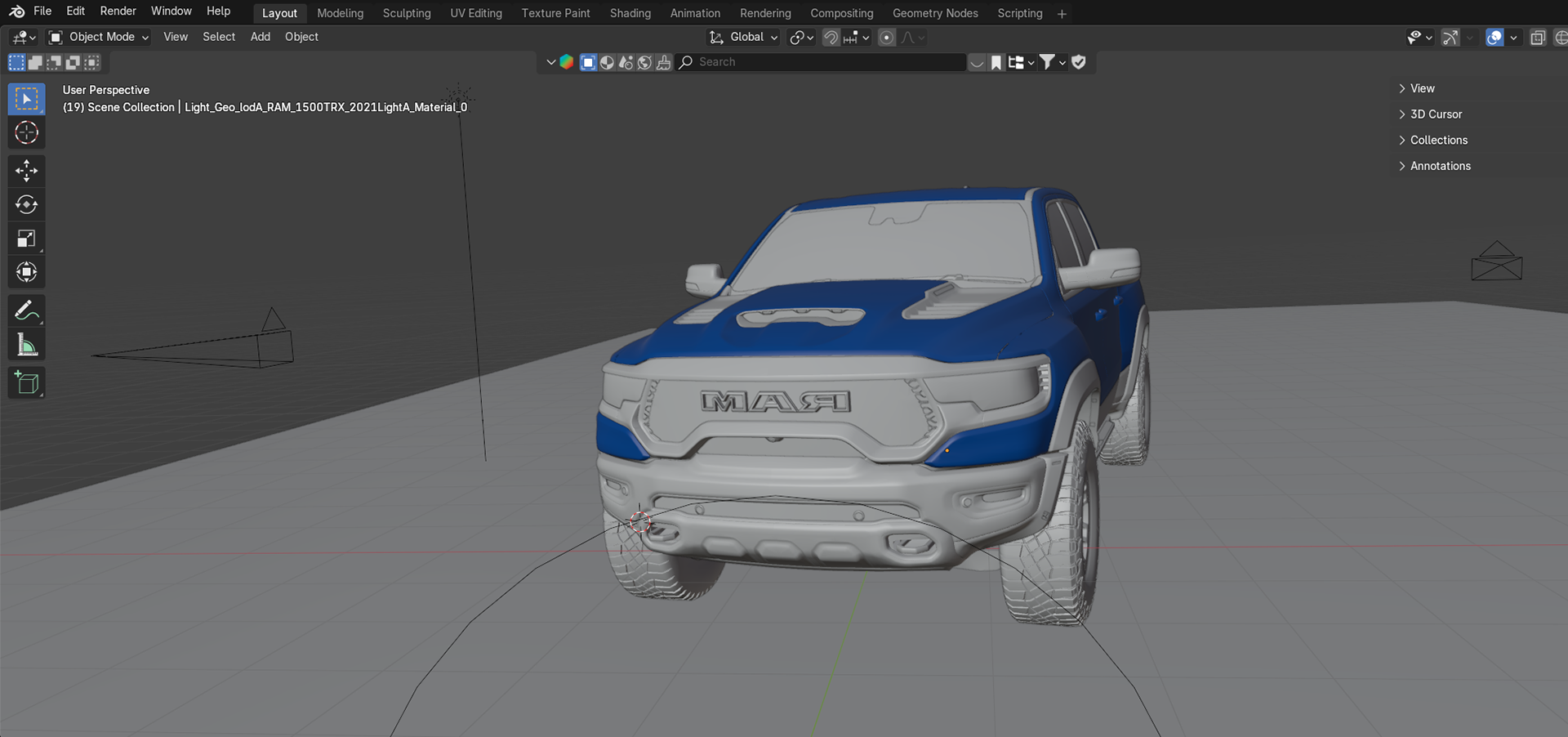Select the Measure tool
1568x737 pixels.
26,345
